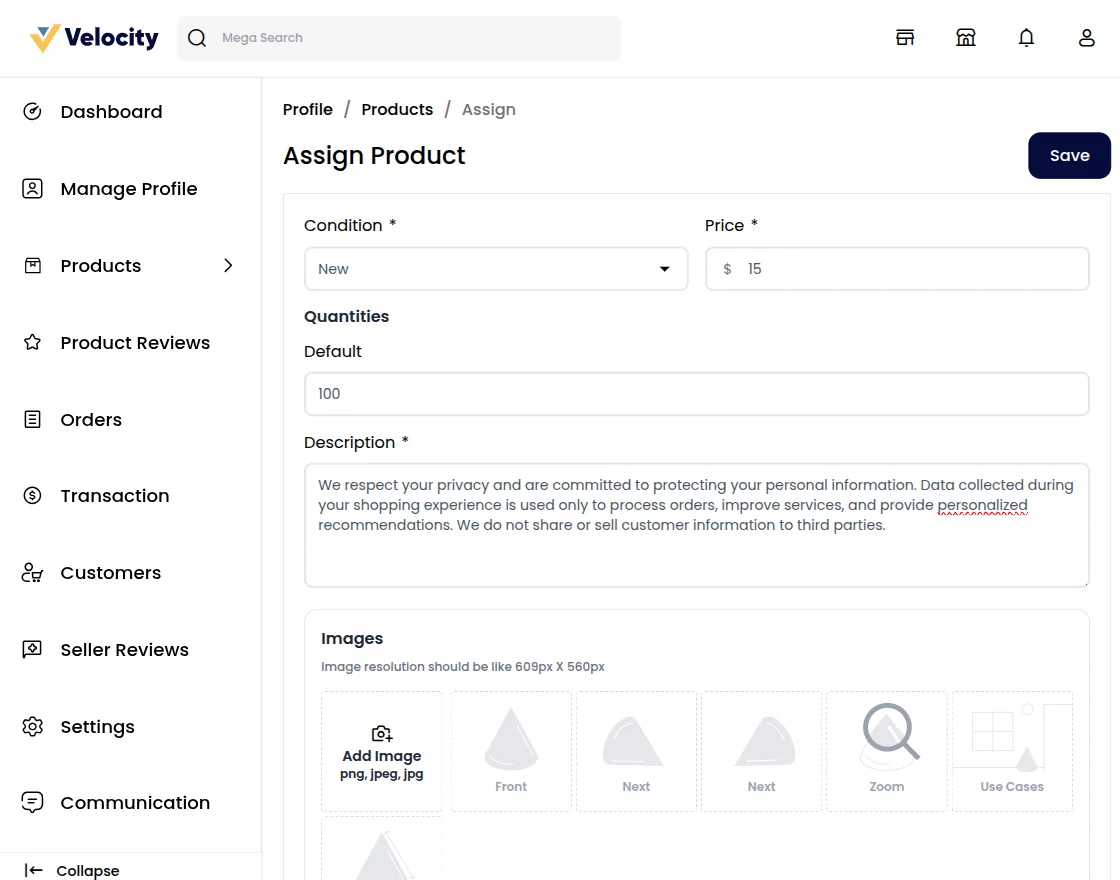1120x880 pixels.
Task: Select the Dashboard icon in the sidebar
Action: (x=32, y=111)
